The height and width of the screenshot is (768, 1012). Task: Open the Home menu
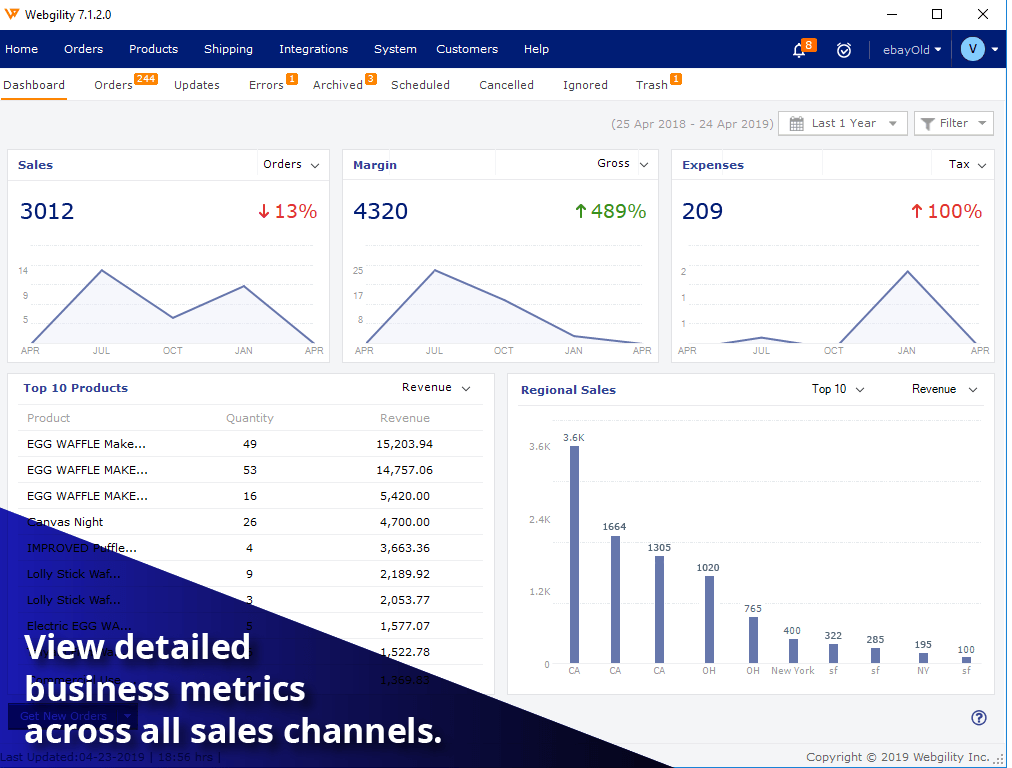click(21, 49)
